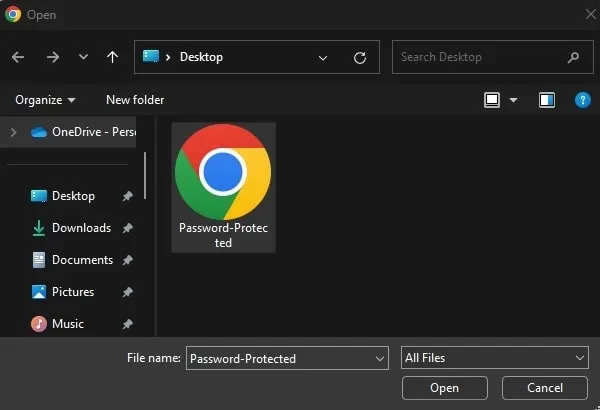Open Documents in the sidebar

tap(82, 260)
